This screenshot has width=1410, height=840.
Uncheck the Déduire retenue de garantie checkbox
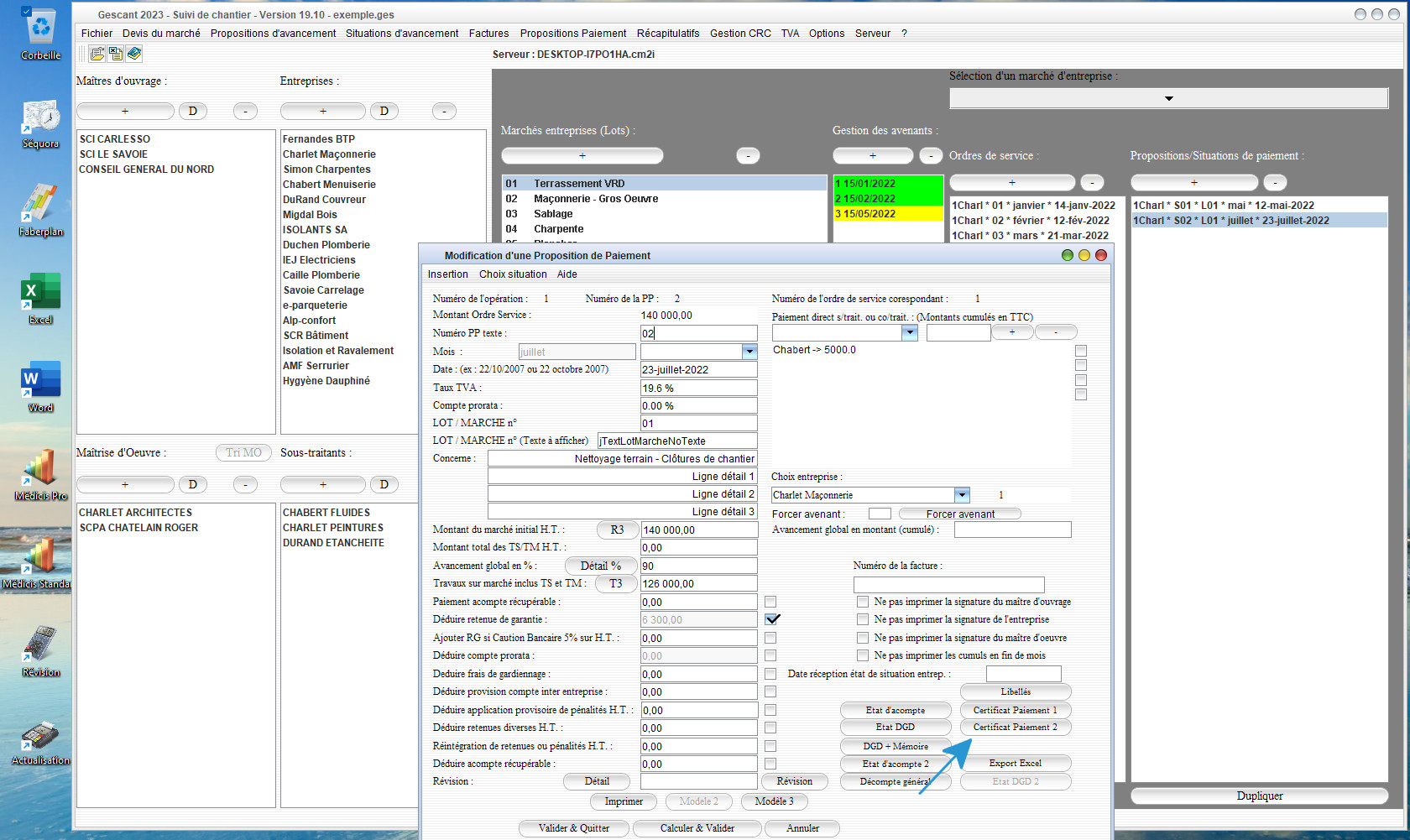pyautogui.click(x=772, y=619)
